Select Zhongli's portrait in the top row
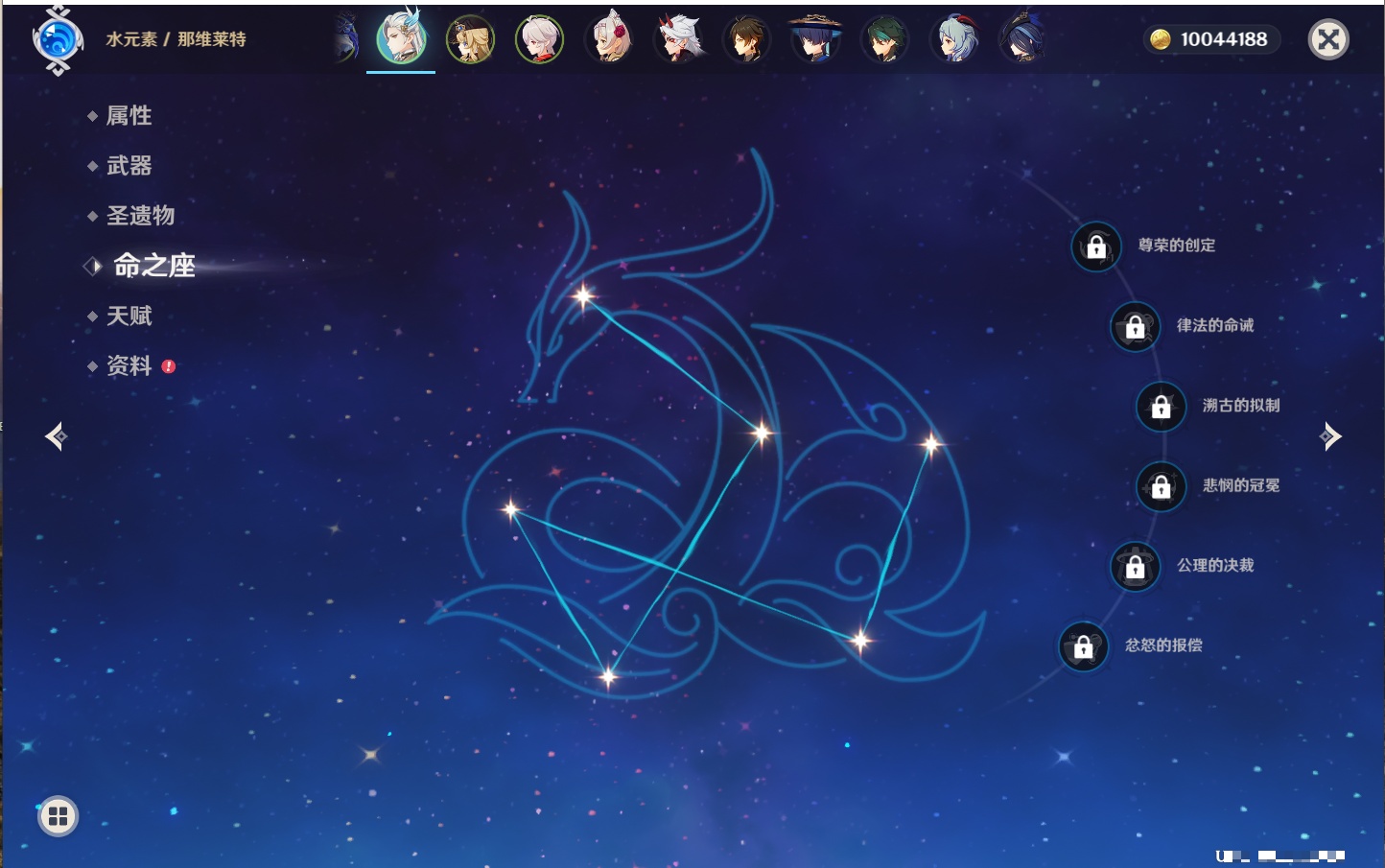The width and height of the screenshot is (1385, 868). (x=746, y=40)
